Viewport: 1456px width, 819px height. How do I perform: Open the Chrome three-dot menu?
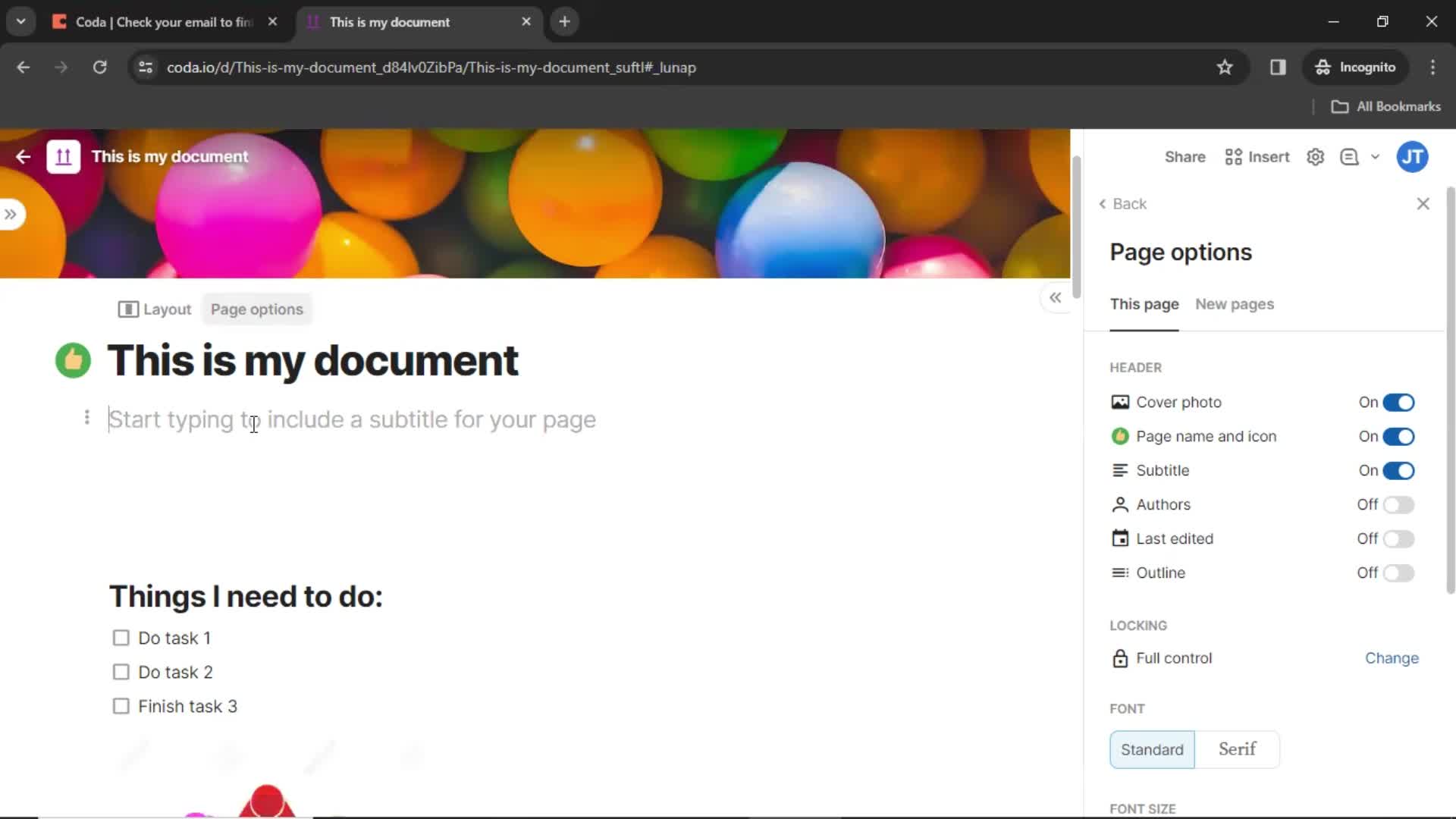point(1432,67)
